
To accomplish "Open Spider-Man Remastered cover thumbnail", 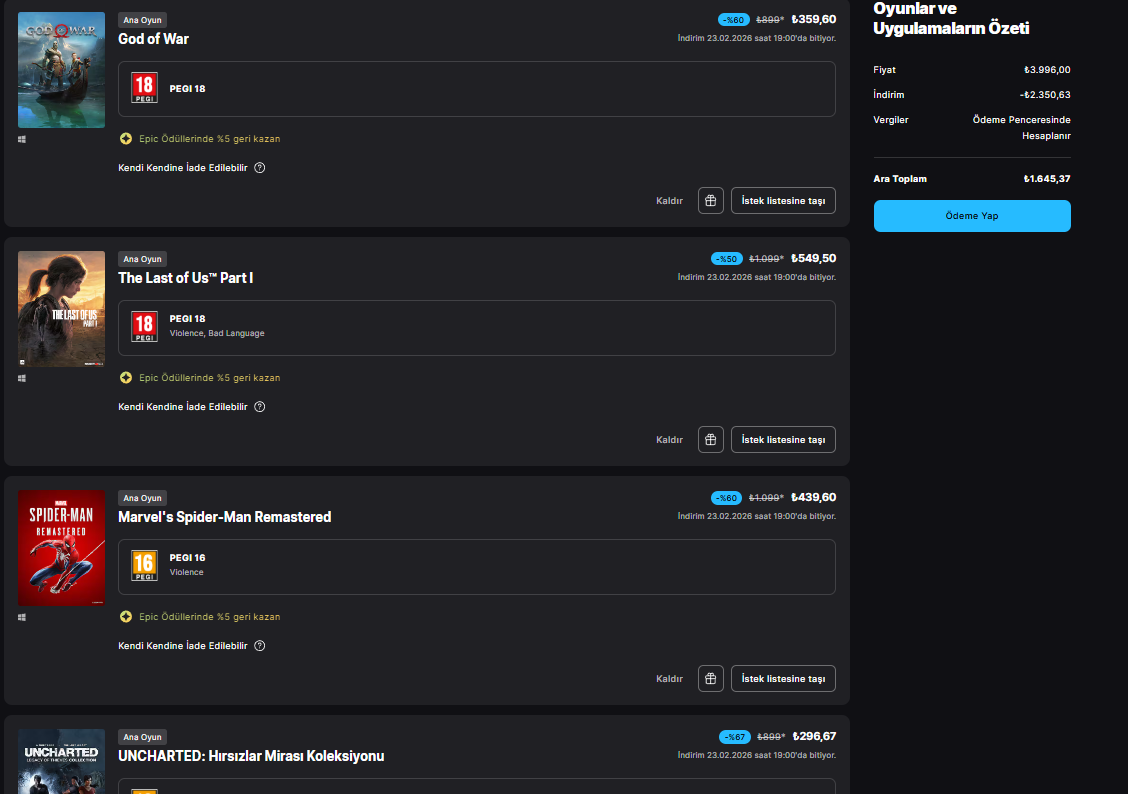I will 61,548.
